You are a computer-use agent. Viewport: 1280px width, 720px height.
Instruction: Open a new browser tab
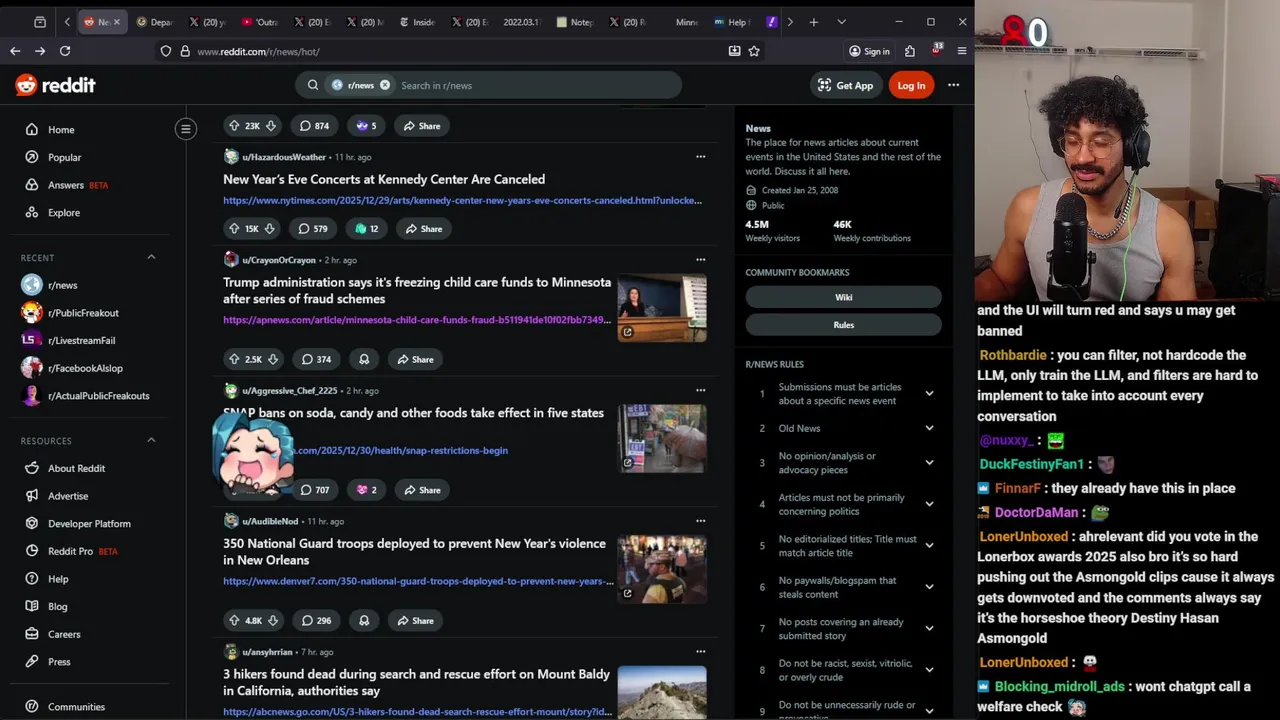pos(813,22)
